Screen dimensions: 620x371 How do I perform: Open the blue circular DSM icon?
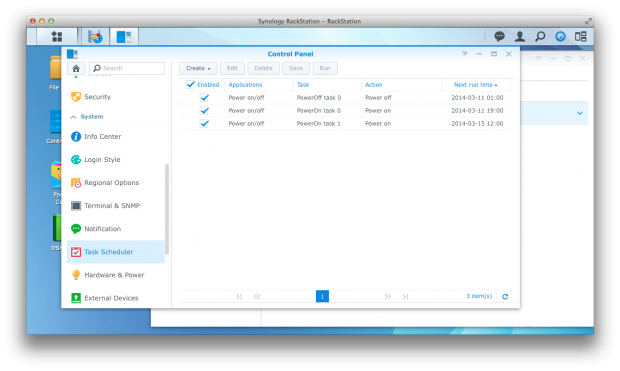(560, 36)
